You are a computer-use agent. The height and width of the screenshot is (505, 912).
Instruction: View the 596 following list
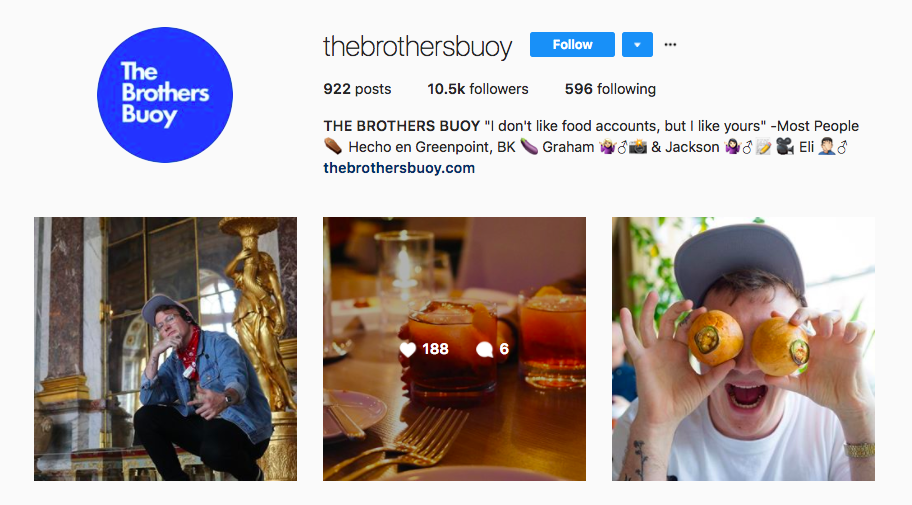tap(610, 89)
